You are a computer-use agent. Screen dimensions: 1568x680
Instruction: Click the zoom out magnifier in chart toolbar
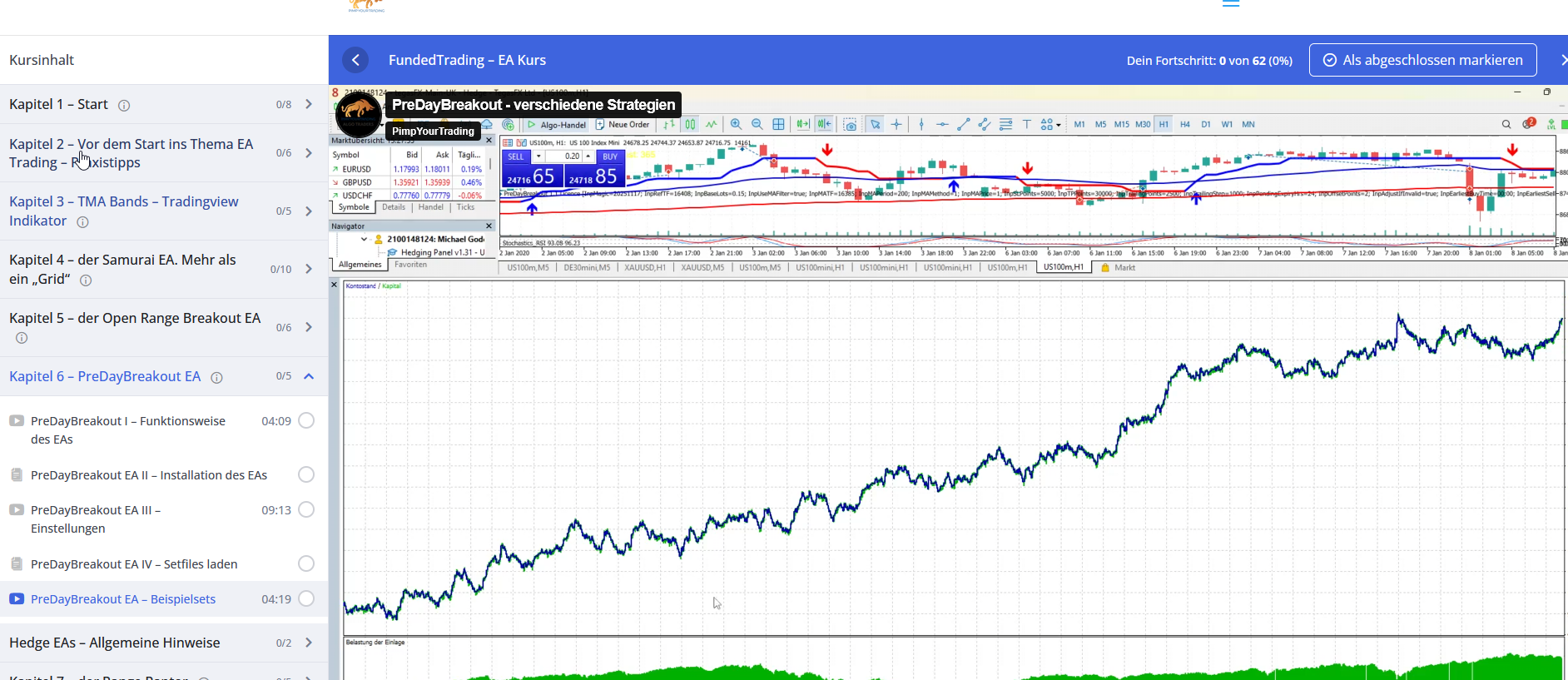(757, 125)
